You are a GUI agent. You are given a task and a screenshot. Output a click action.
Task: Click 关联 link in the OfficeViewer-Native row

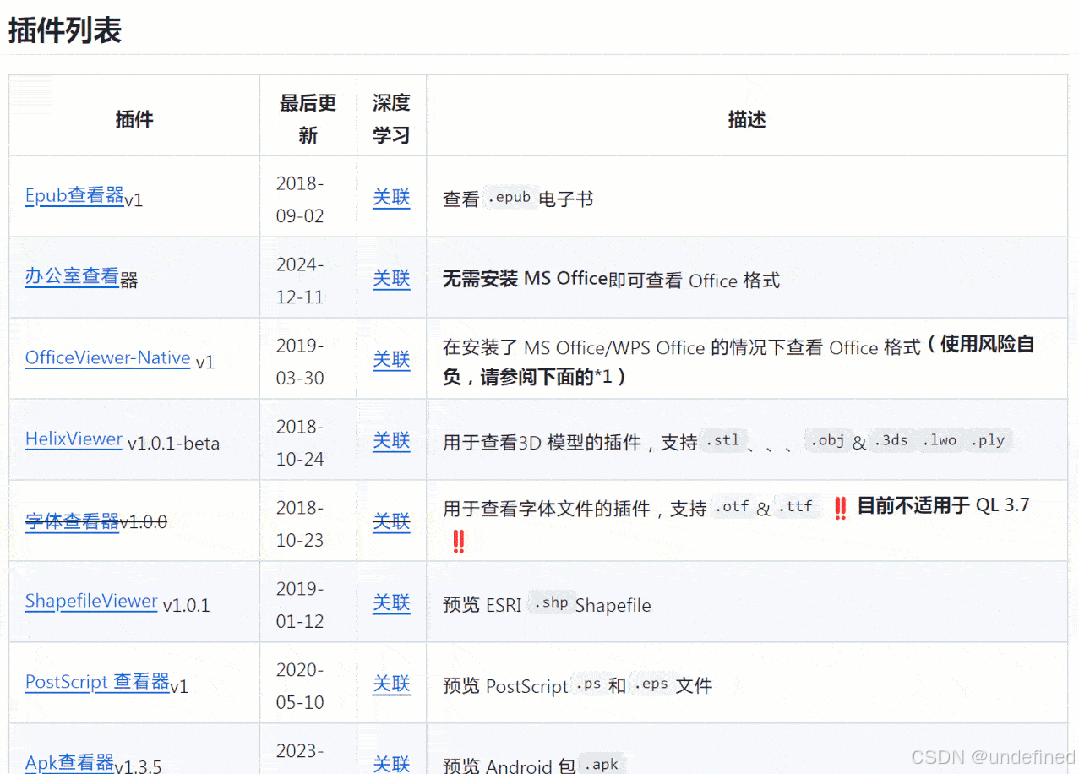click(391, 360)
